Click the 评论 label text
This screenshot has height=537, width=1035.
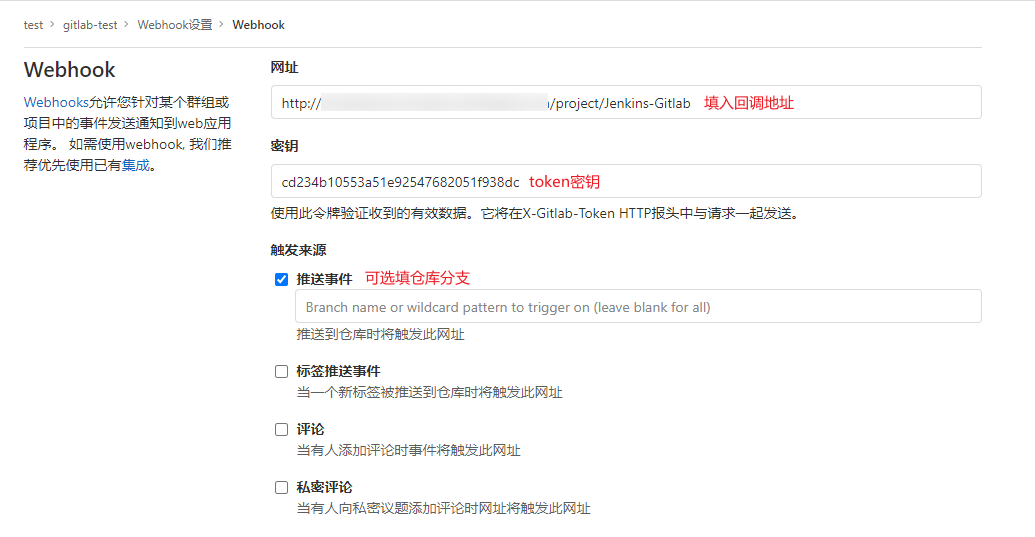310,429
